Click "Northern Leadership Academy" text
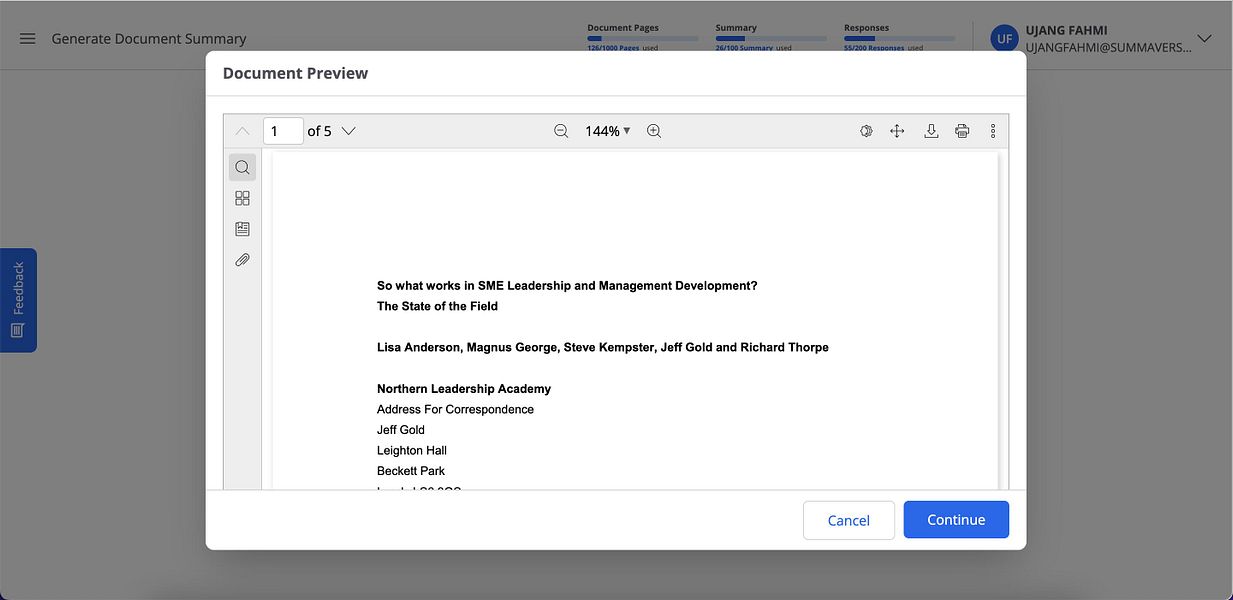Image resolution: width=1233 pixels, height=600 pixels. [464, 389]
